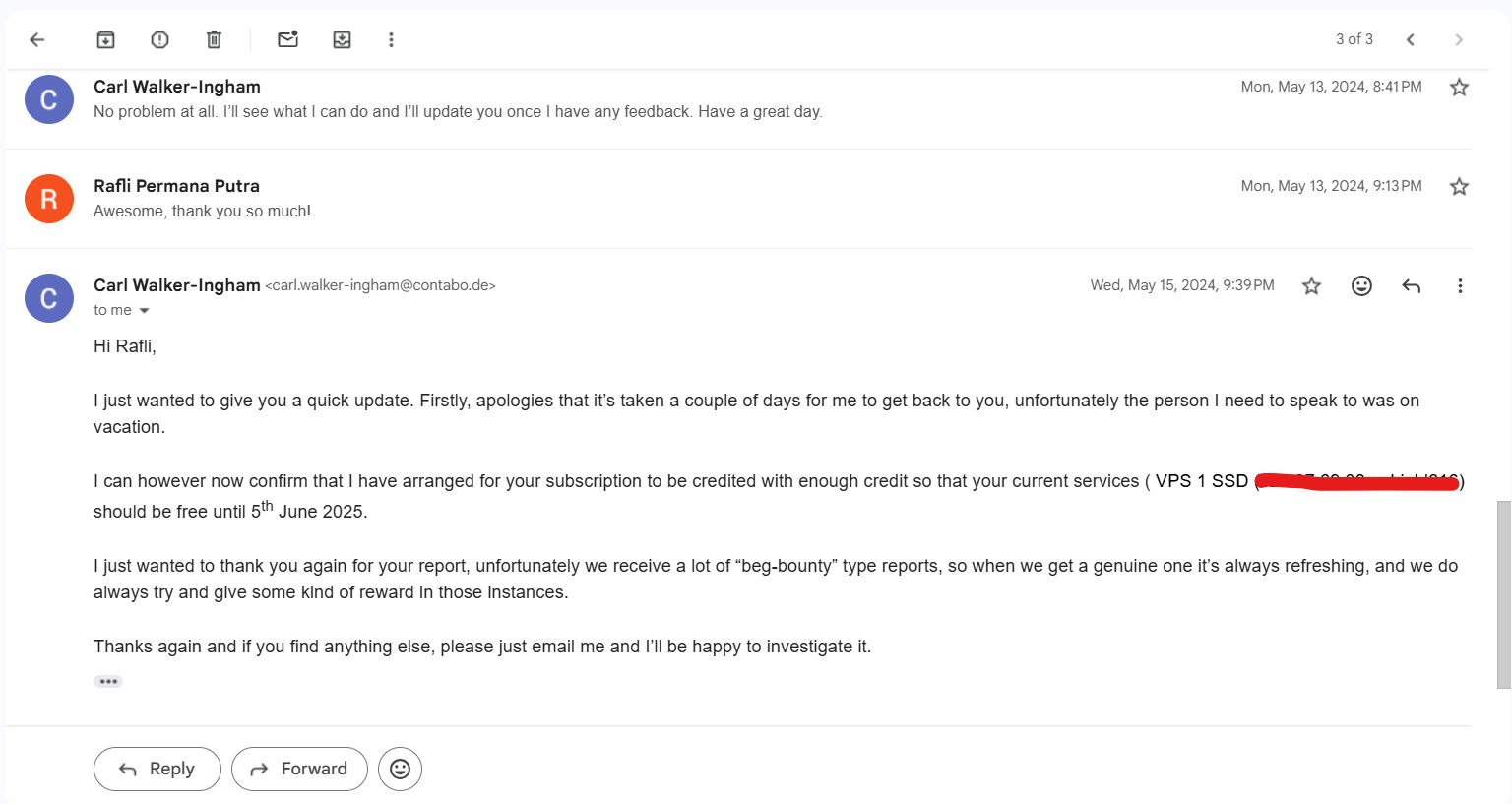Go back to inbox with back arrow

tap(37, 39)
